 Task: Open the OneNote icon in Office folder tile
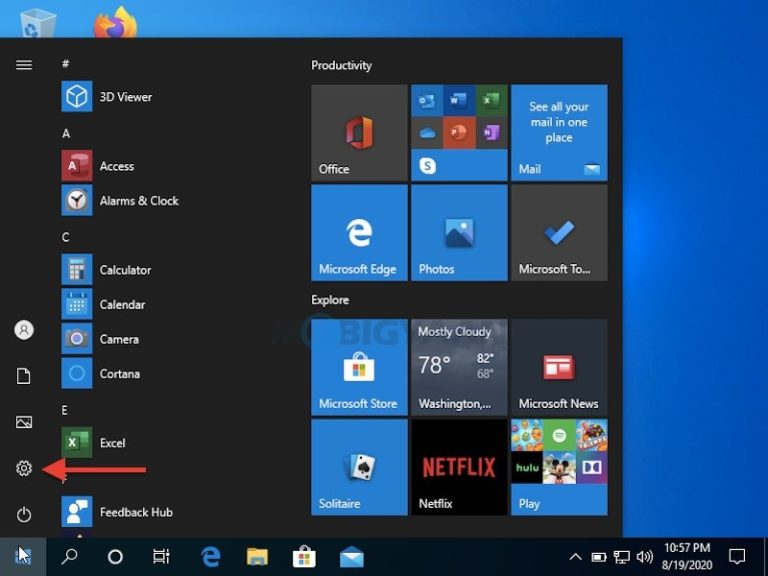(491, 132)
